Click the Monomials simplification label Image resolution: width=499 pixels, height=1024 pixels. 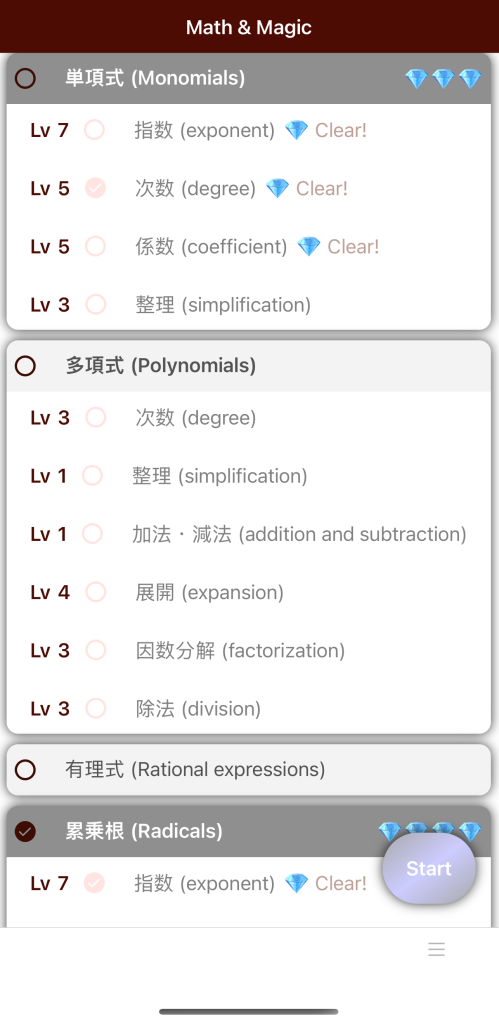pos(223,305)
